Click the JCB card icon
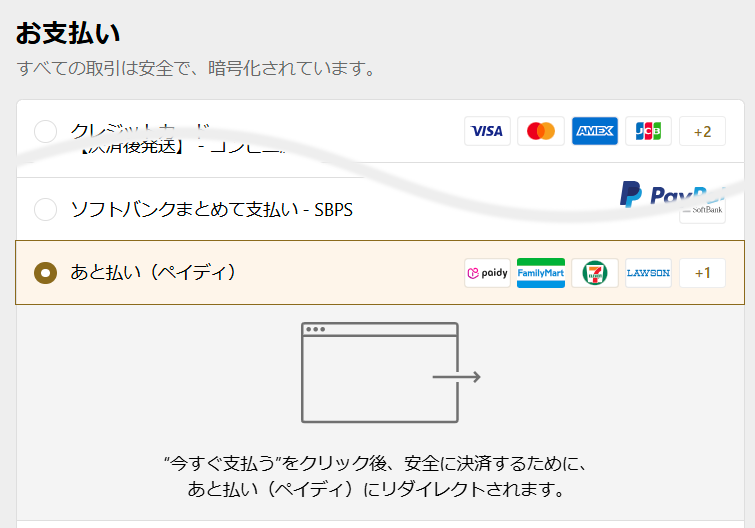755x528 pixels. 648,131
